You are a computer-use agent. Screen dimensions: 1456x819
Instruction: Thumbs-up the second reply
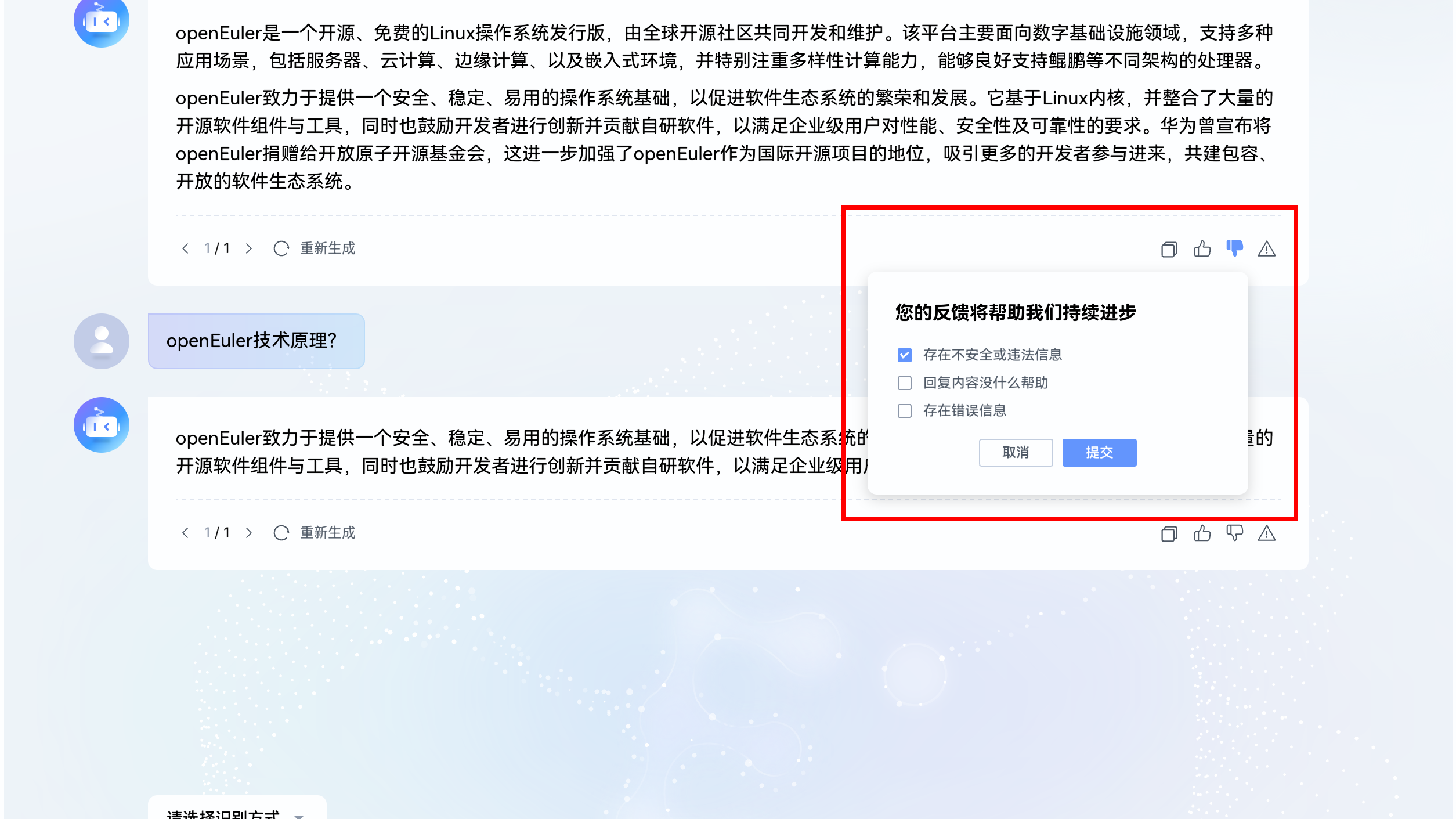(x=1202, y=533)
